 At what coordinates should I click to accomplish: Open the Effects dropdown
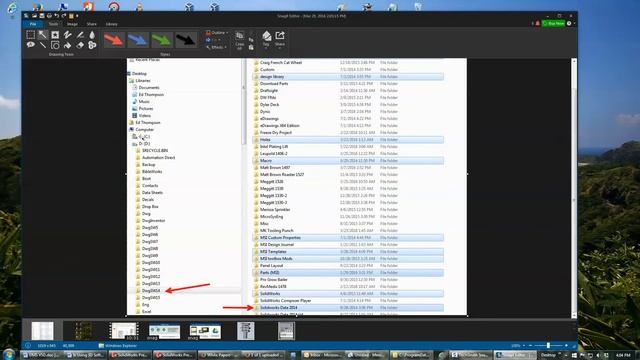click(x=216, y=47)
